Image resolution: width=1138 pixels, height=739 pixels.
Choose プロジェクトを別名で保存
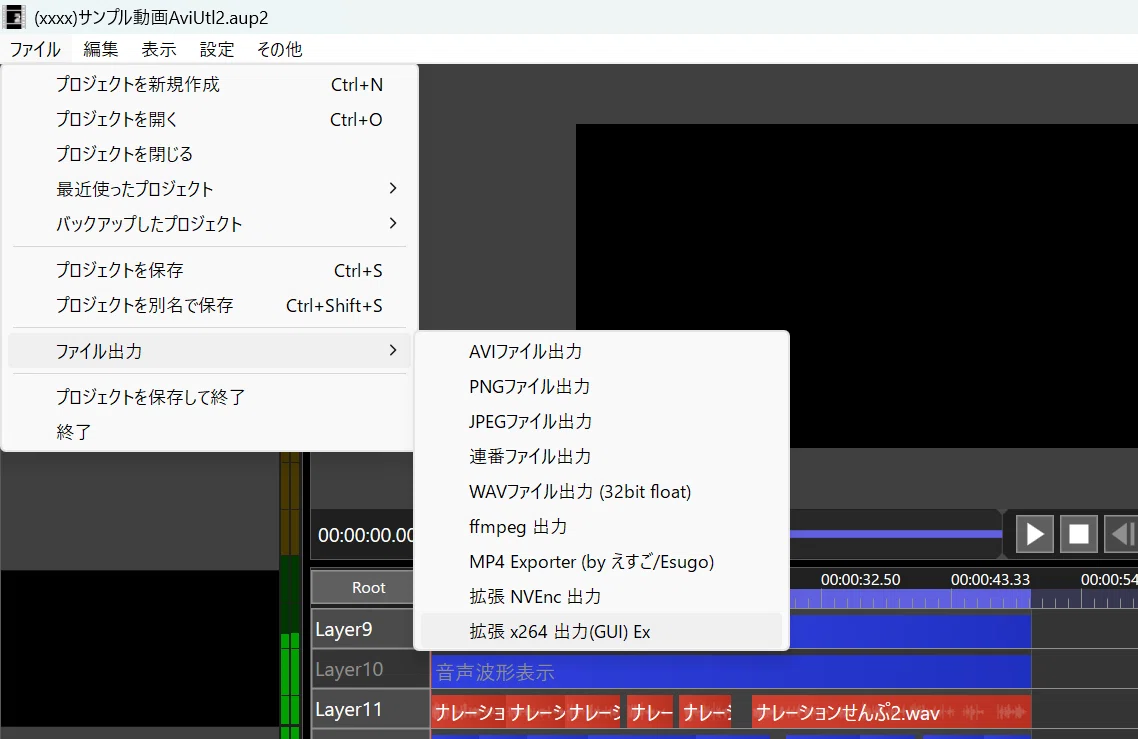[210, 305]
